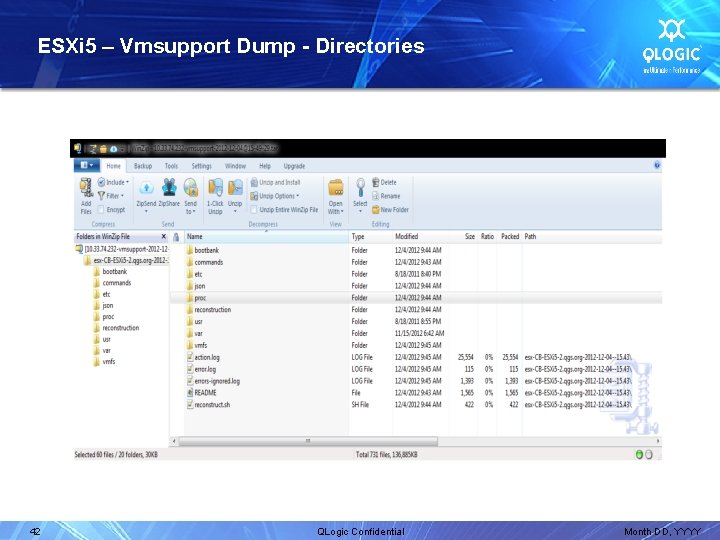This screenshot has width=720, height=540.
Task: Click the Filter funnel icon
Action: (x=101, y=196)
